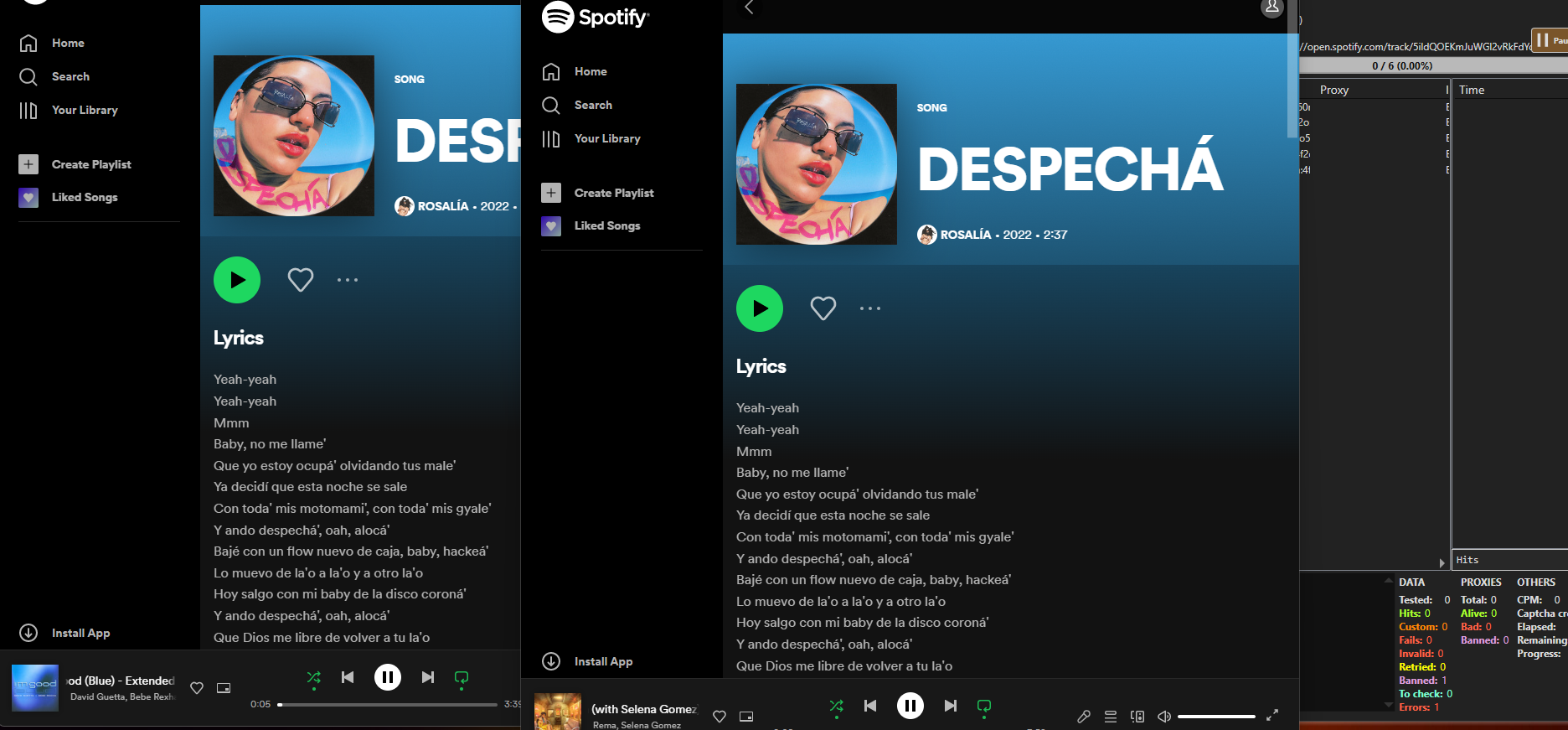Save the David Guetta track with the small heart
Screen dimensions: 1568x730
point(197,688)
